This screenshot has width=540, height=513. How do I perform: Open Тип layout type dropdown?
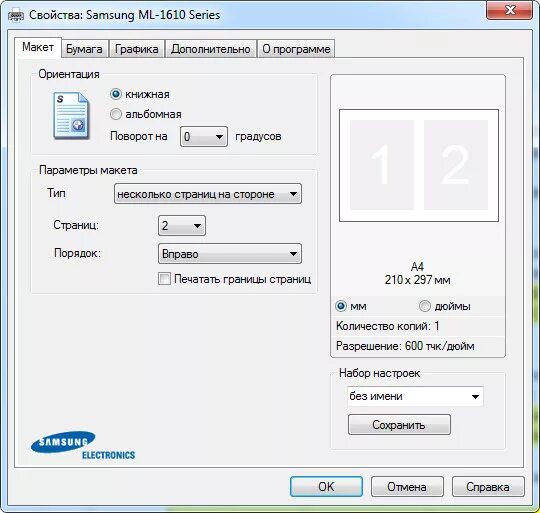(208, 194)
